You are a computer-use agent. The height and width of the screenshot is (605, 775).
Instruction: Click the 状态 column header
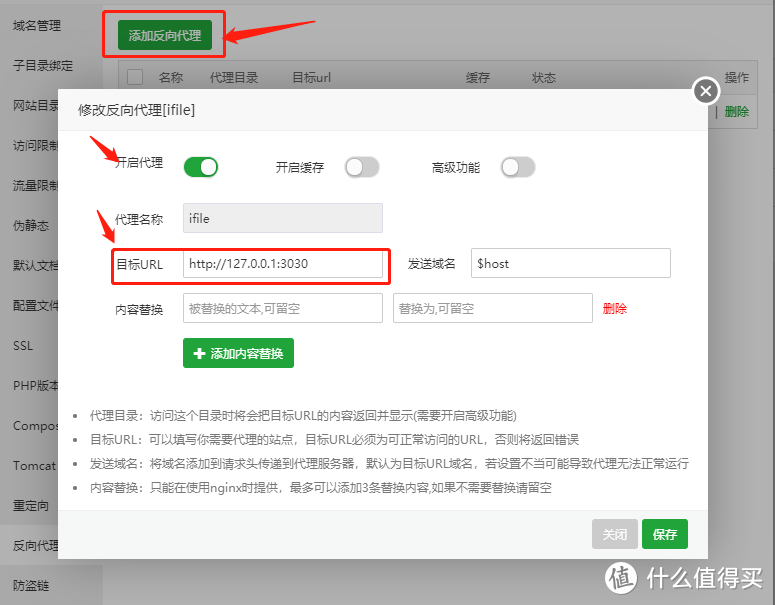(544, 78)
